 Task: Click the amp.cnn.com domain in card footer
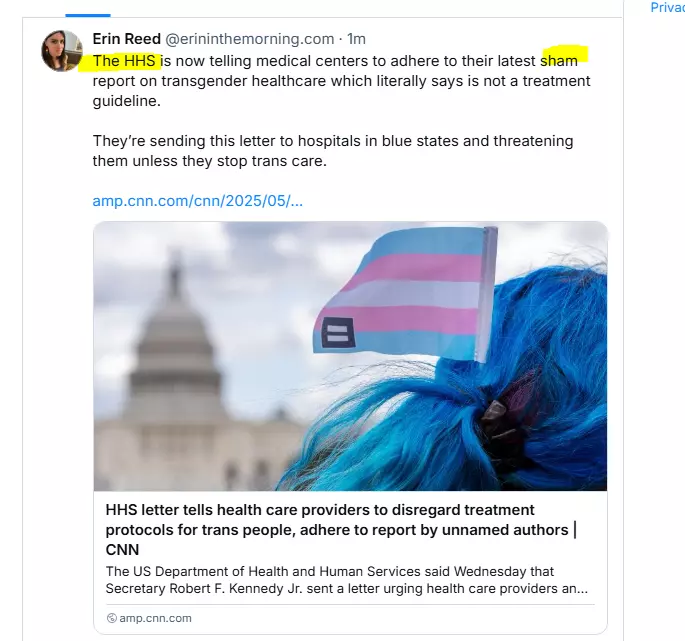pos(155,618)
